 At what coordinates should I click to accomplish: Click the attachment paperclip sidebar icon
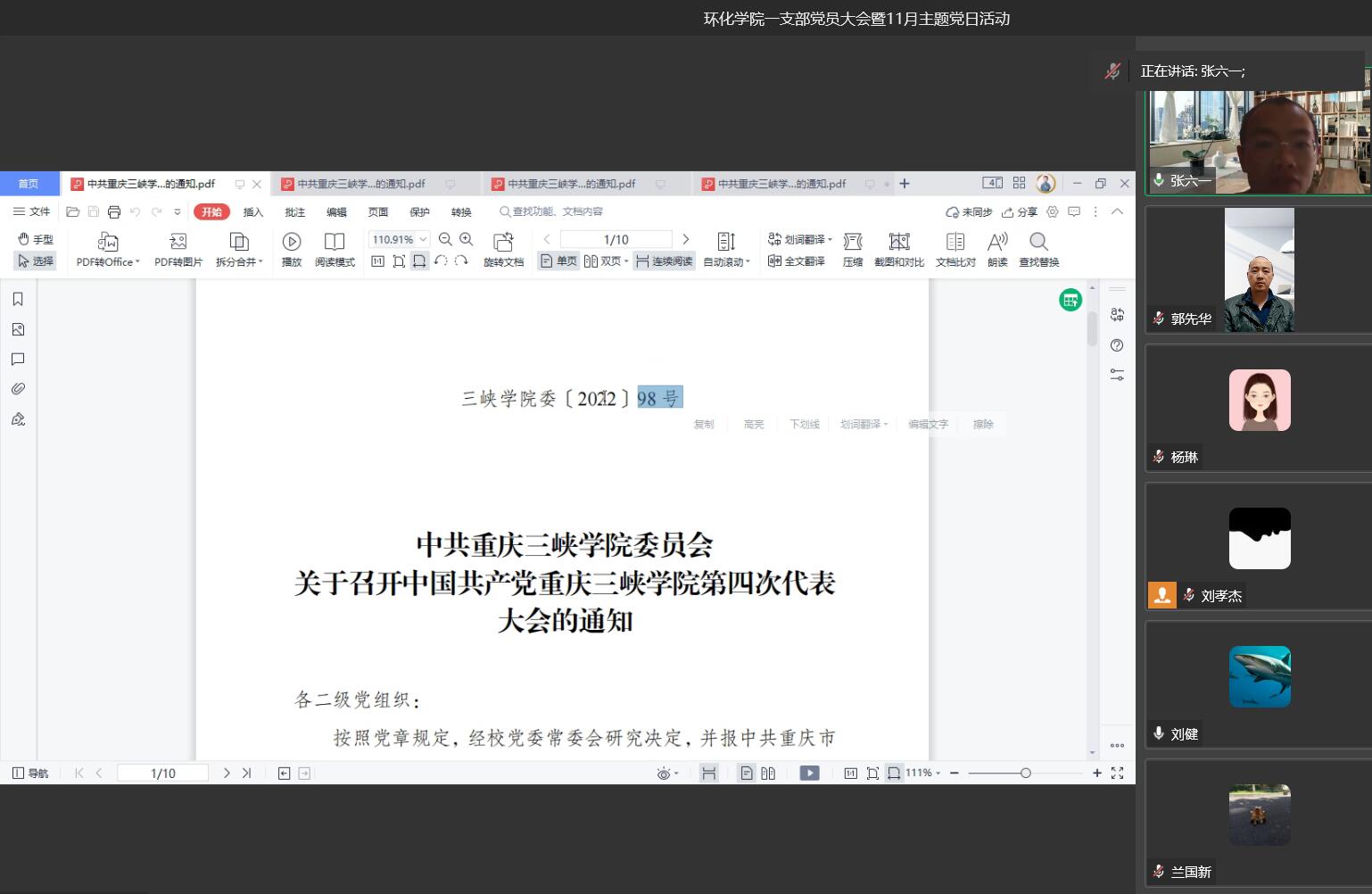pos(18,389)
